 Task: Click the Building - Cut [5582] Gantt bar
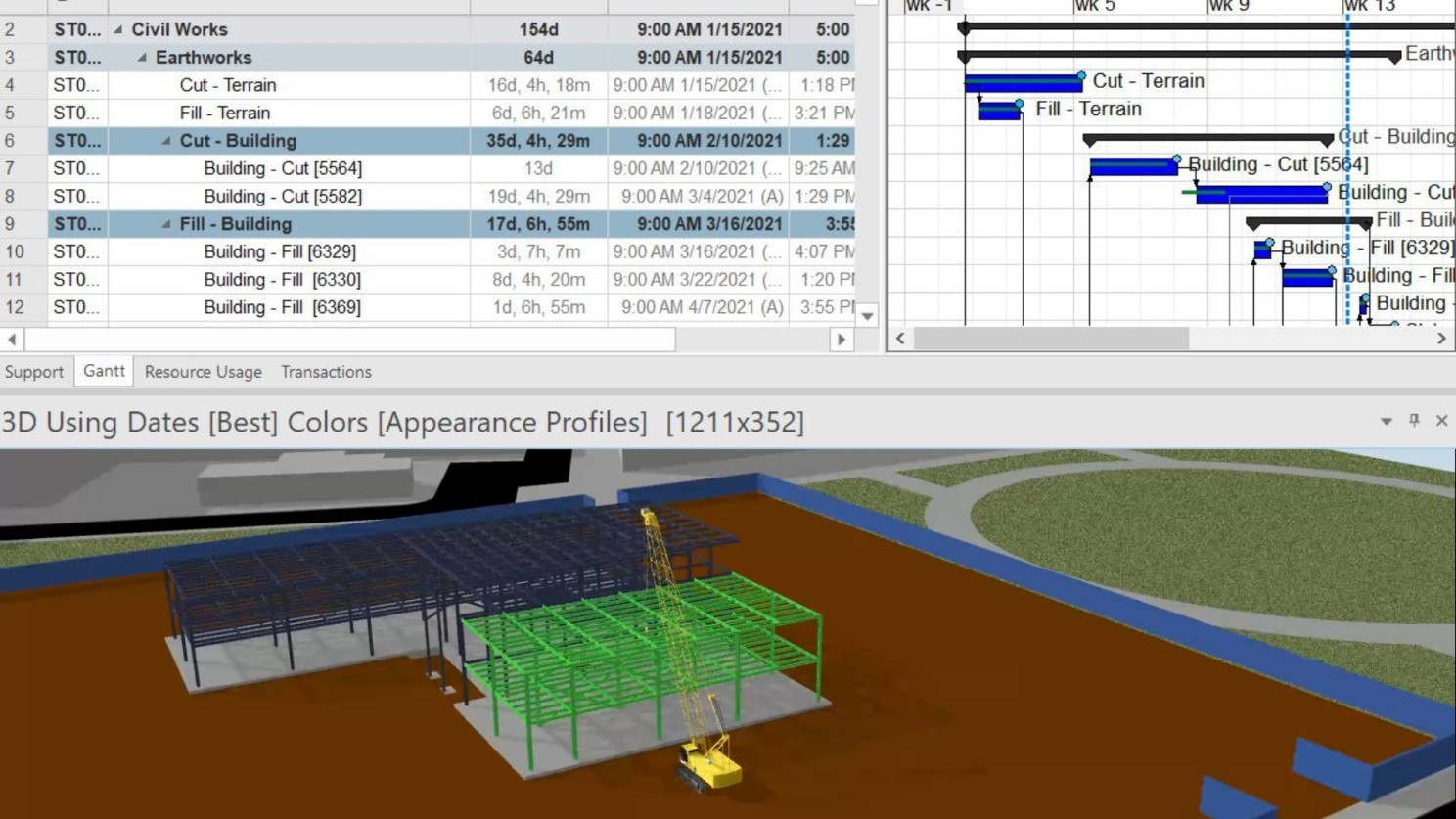[1261, 194]
